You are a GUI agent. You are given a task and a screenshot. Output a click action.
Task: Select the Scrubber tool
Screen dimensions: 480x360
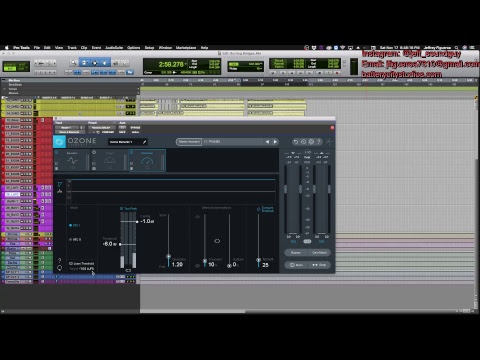(x=116, y=62)
